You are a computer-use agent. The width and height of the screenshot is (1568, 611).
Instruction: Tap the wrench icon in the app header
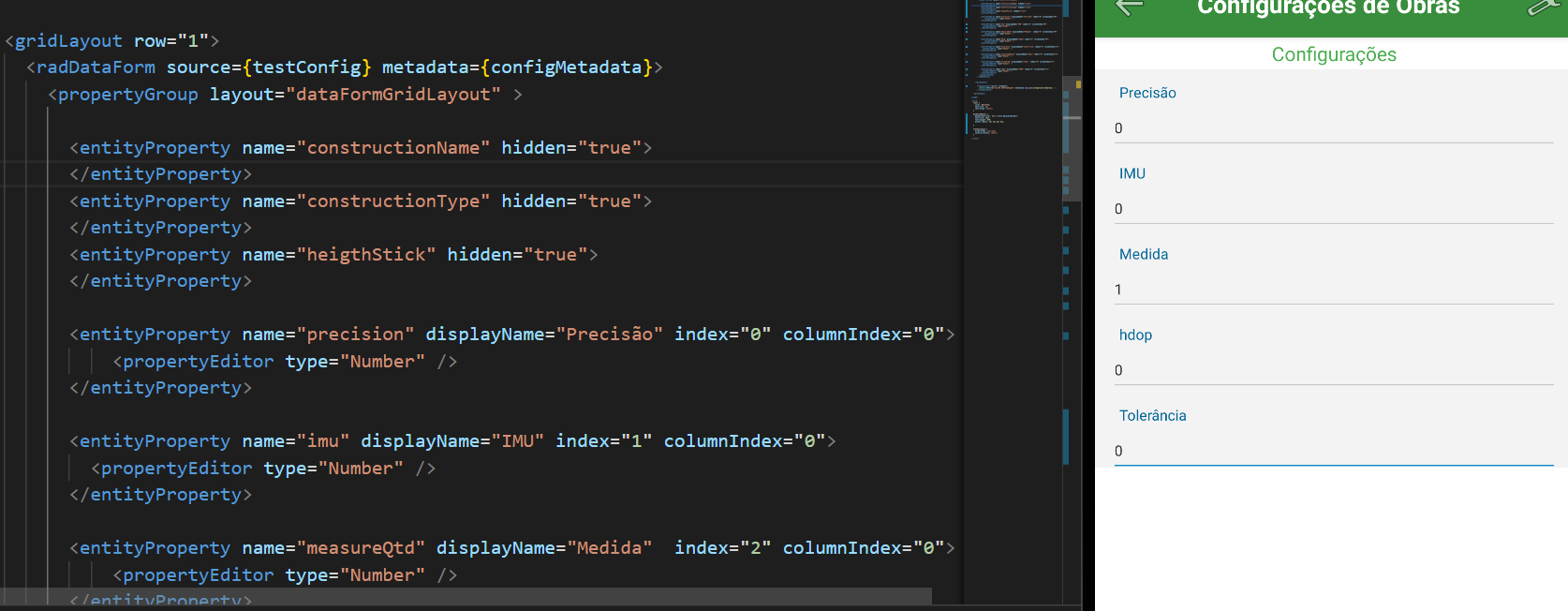[x=1546, y=7]
